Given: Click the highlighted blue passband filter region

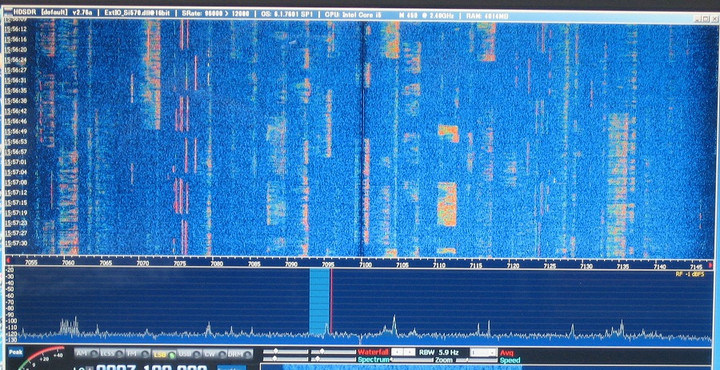Looking at the screenshot, I should [x=319, y=303].
